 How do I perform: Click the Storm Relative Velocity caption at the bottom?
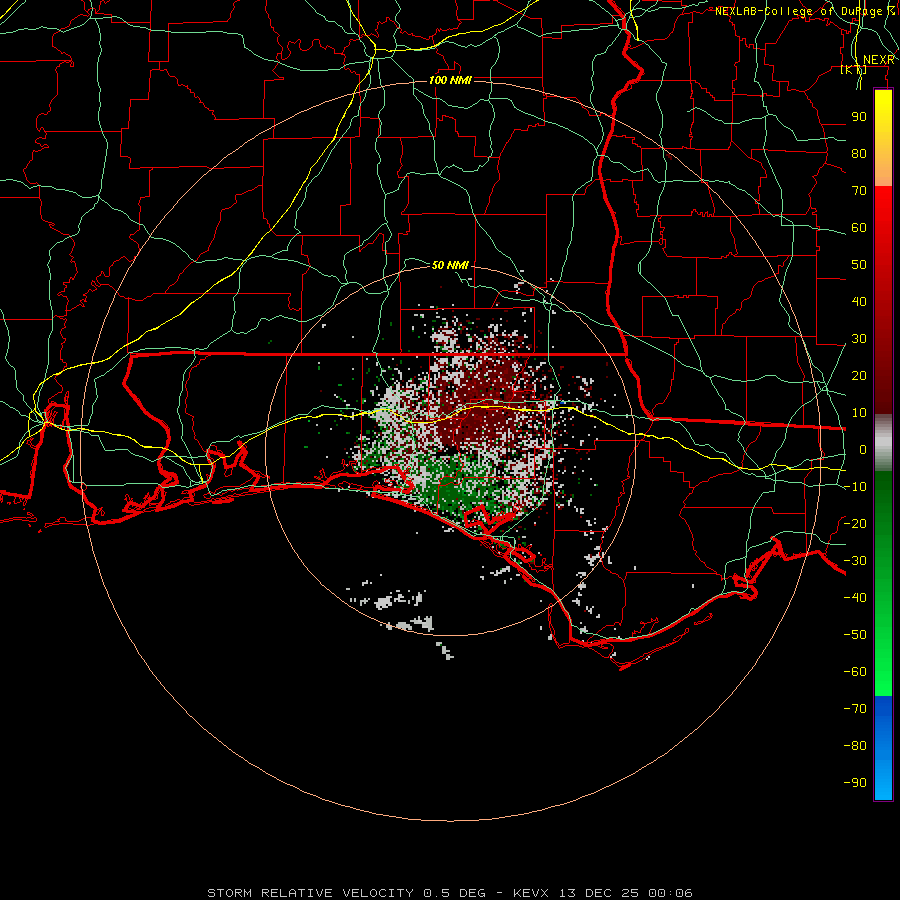[449, 893]
